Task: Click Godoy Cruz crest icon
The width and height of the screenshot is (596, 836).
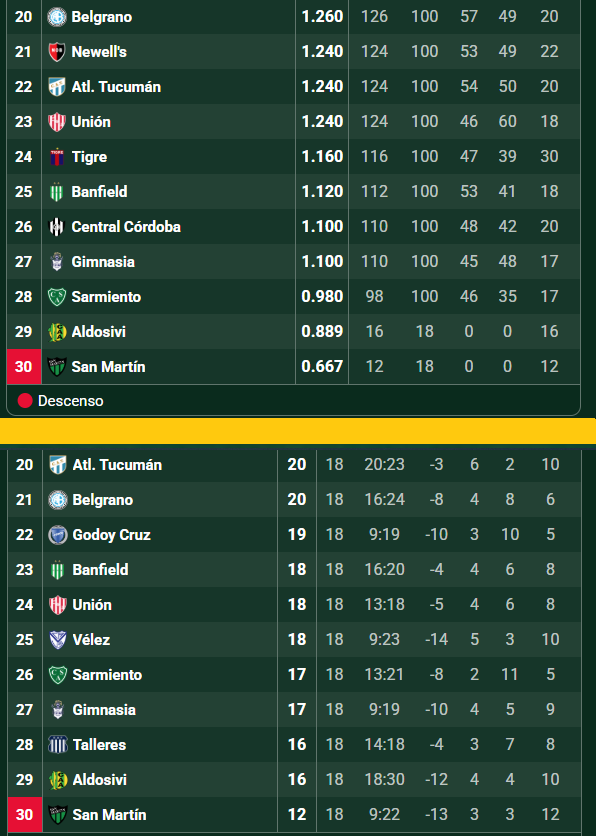Action: coord(58,535)
